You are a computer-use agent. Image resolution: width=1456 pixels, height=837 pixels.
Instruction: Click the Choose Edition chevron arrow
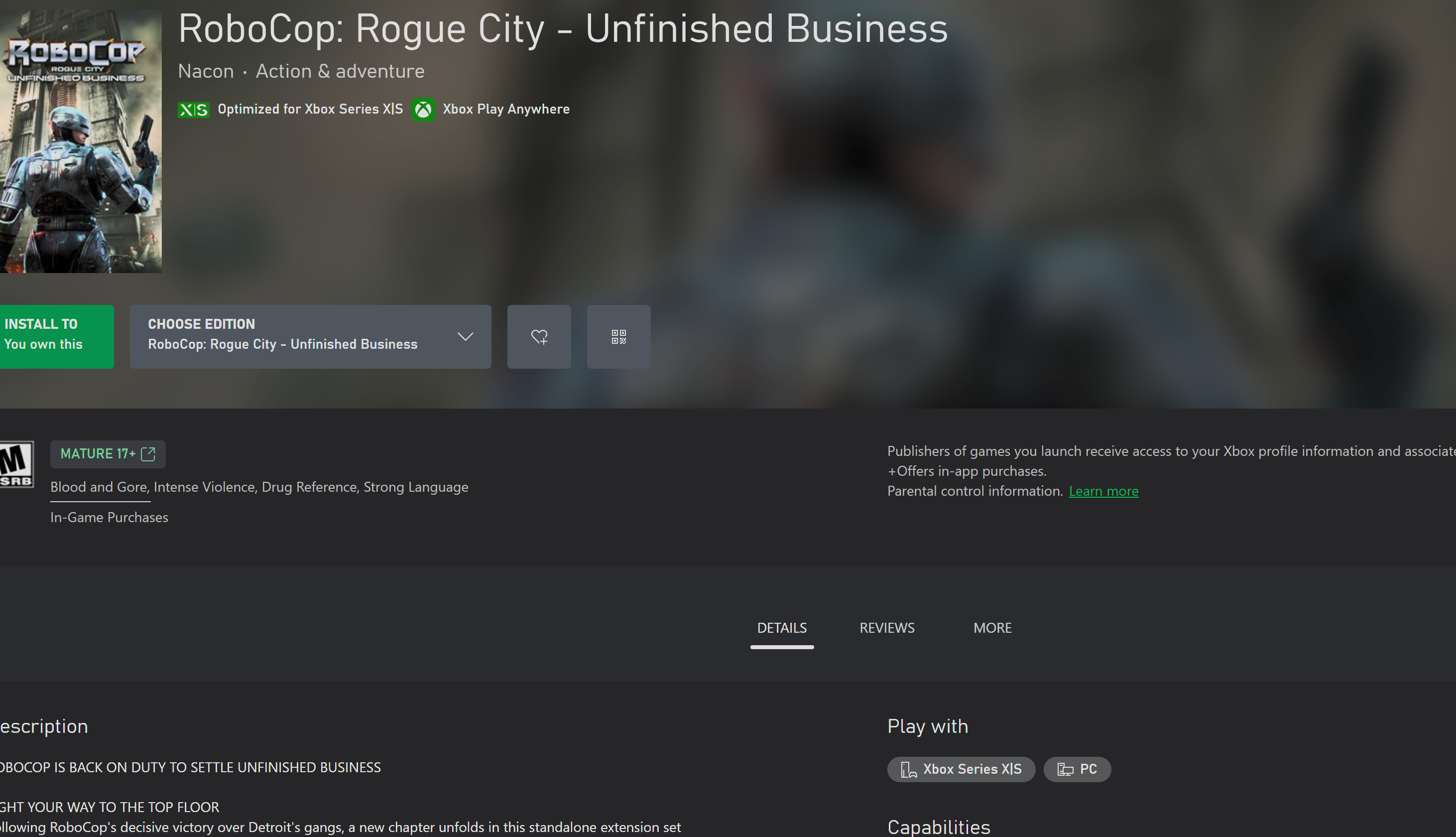tap(465, 336)
